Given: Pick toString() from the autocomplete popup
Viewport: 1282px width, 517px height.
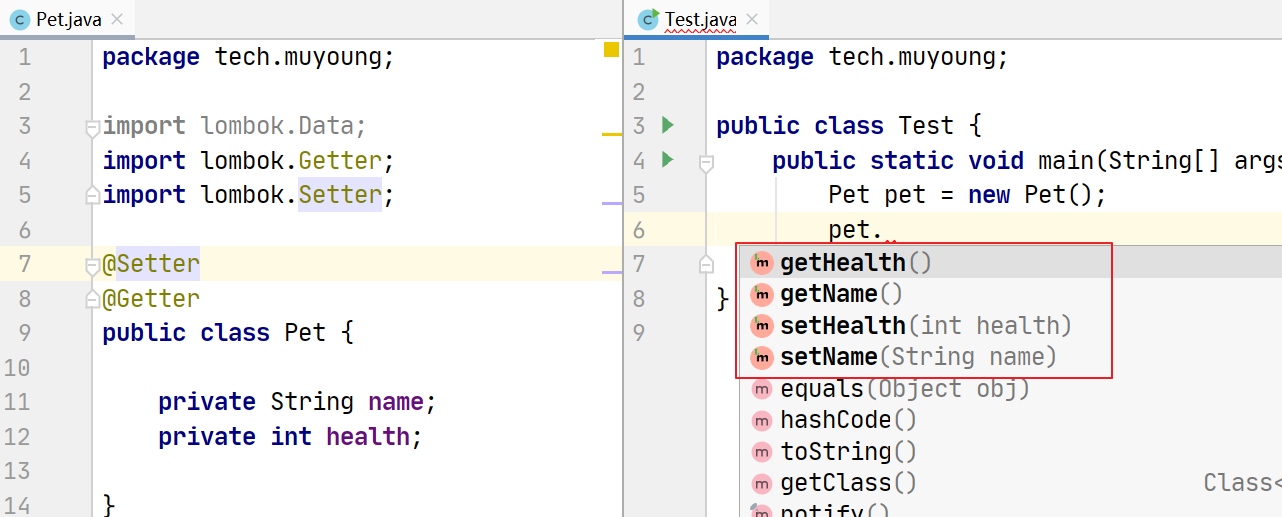Looking at the screenshot, I should [848, 451].
